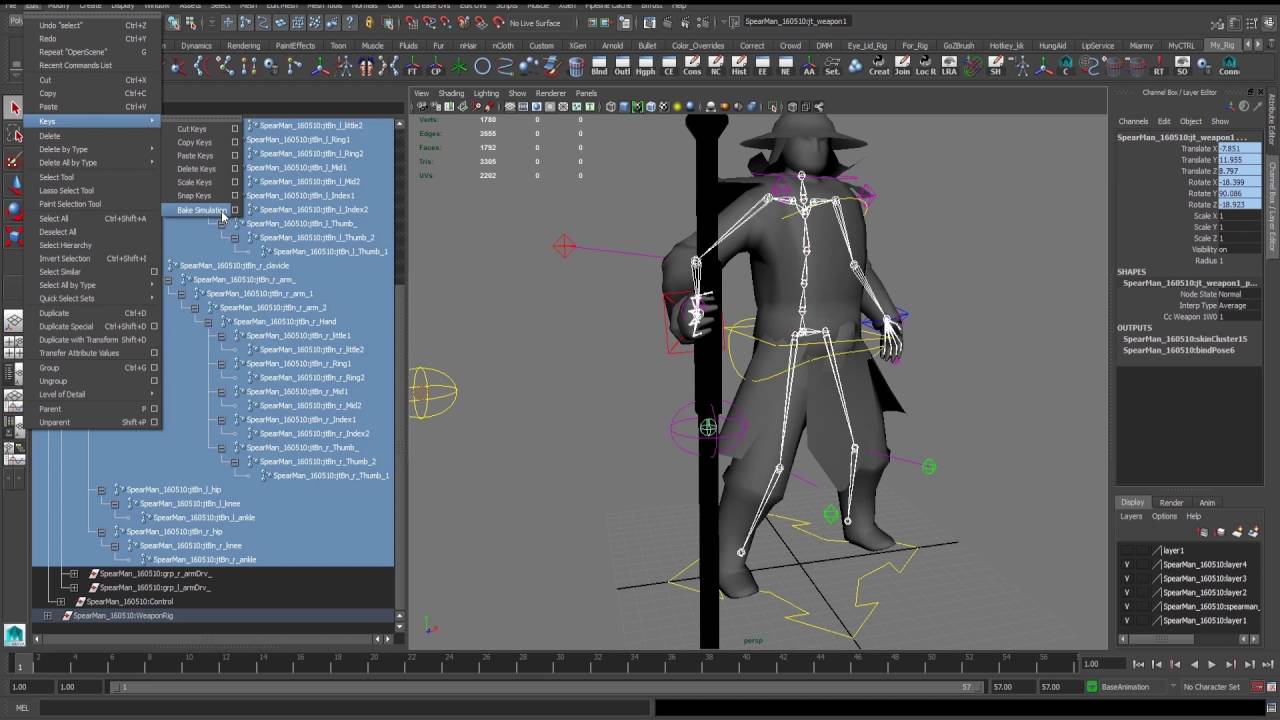Viewport: 1280px width, 720px height.
Task: Click the Translate X value field
Action: [x=1238, y=149]
